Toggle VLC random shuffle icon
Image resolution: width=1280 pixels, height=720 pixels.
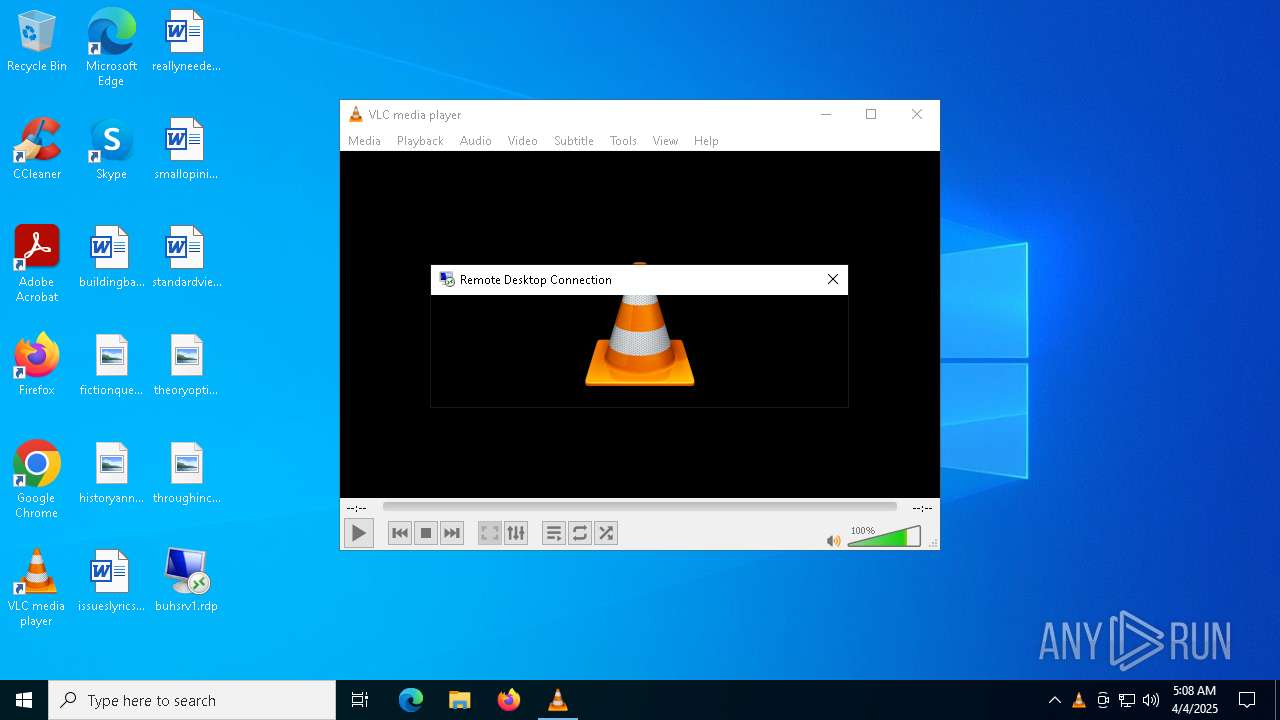pos(606,533)
